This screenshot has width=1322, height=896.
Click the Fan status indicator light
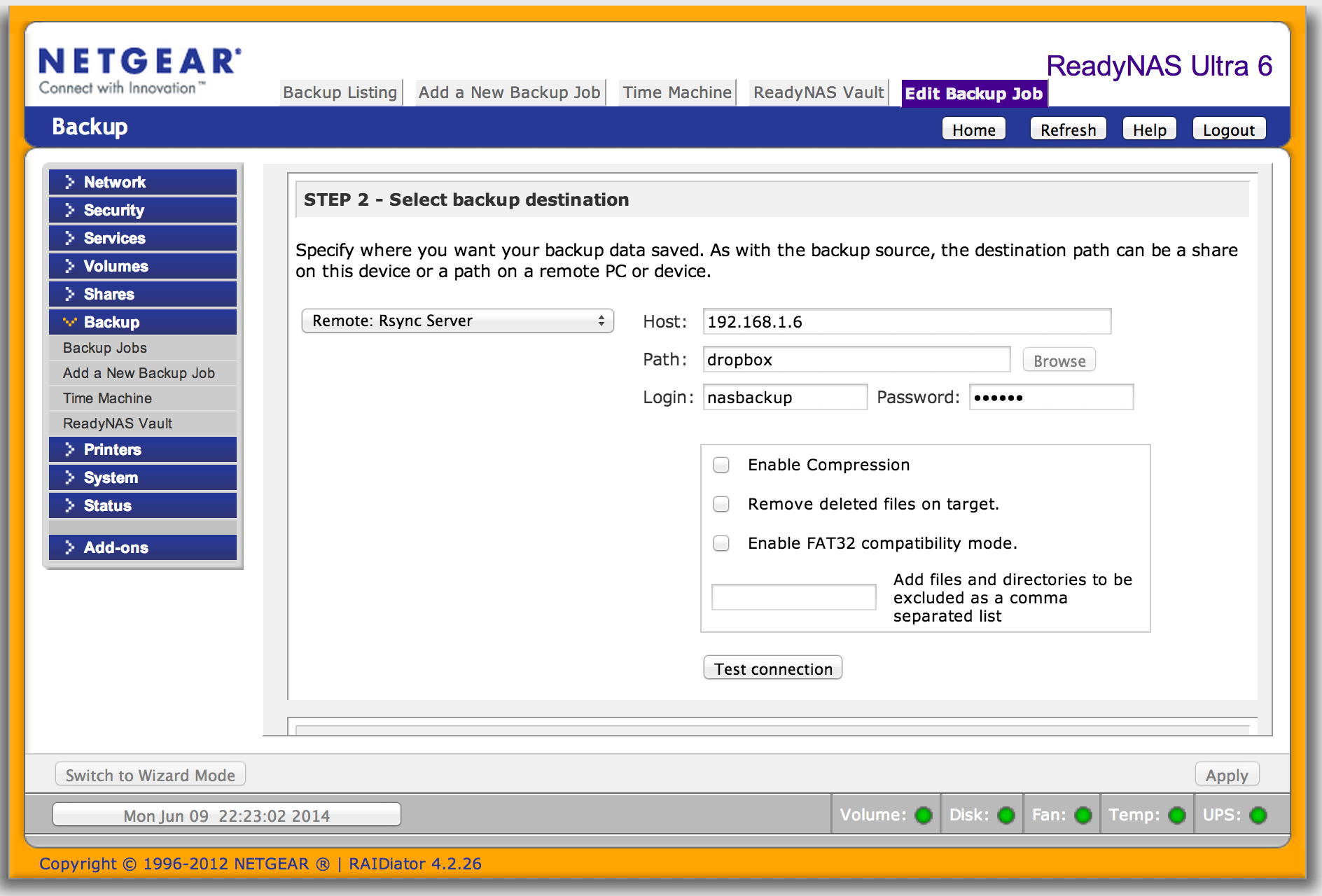[1083, 815]
